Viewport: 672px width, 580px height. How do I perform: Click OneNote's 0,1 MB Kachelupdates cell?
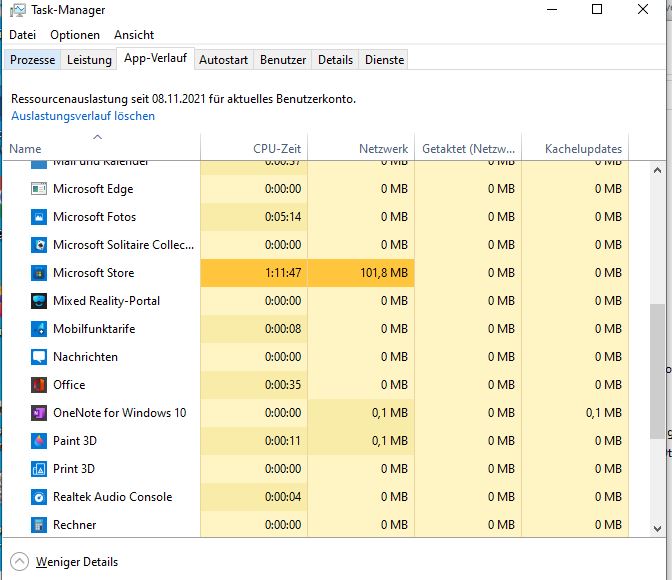tap(575, 413)
